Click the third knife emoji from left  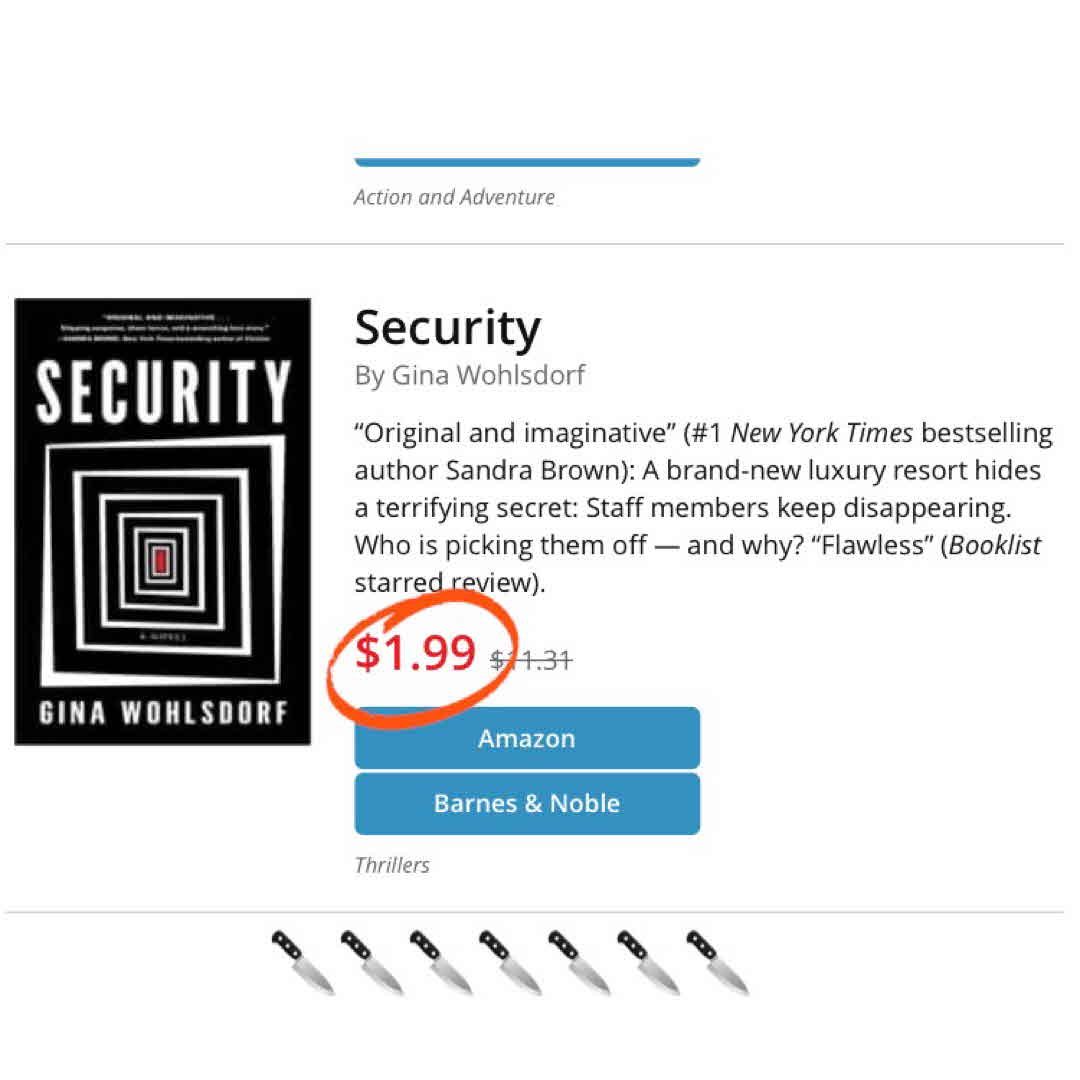(x=441, y=962)
